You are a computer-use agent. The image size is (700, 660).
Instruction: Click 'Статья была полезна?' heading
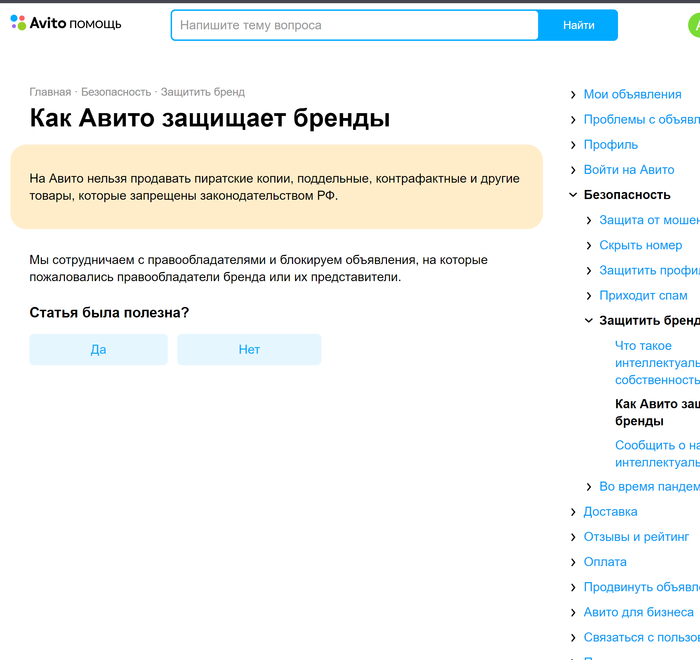pos(109,313)
